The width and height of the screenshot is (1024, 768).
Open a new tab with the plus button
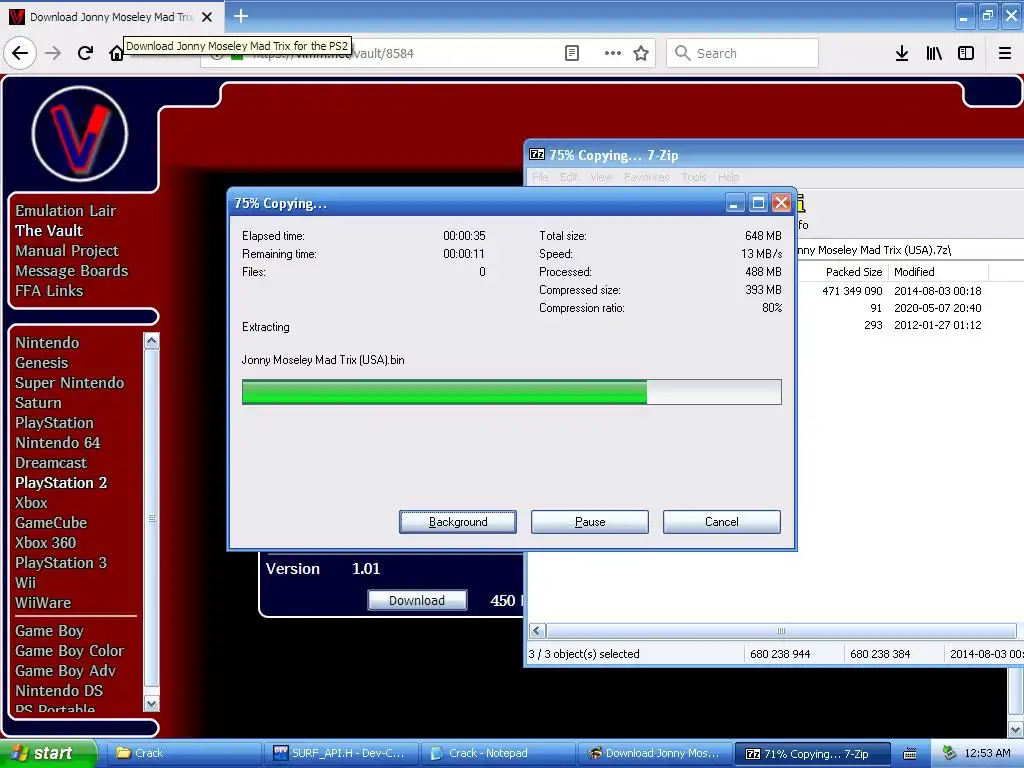tap(240, 16)
